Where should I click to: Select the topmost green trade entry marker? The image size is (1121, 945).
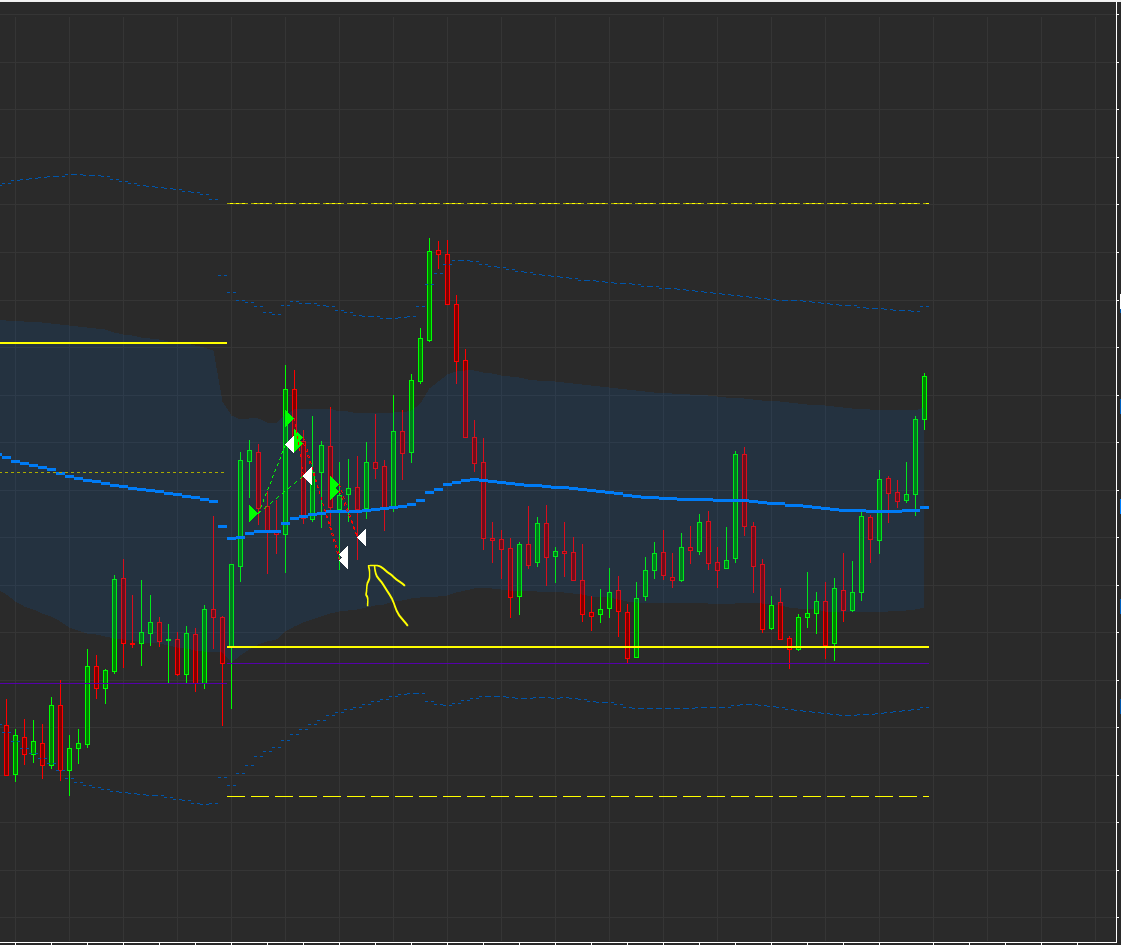(289, 418)
